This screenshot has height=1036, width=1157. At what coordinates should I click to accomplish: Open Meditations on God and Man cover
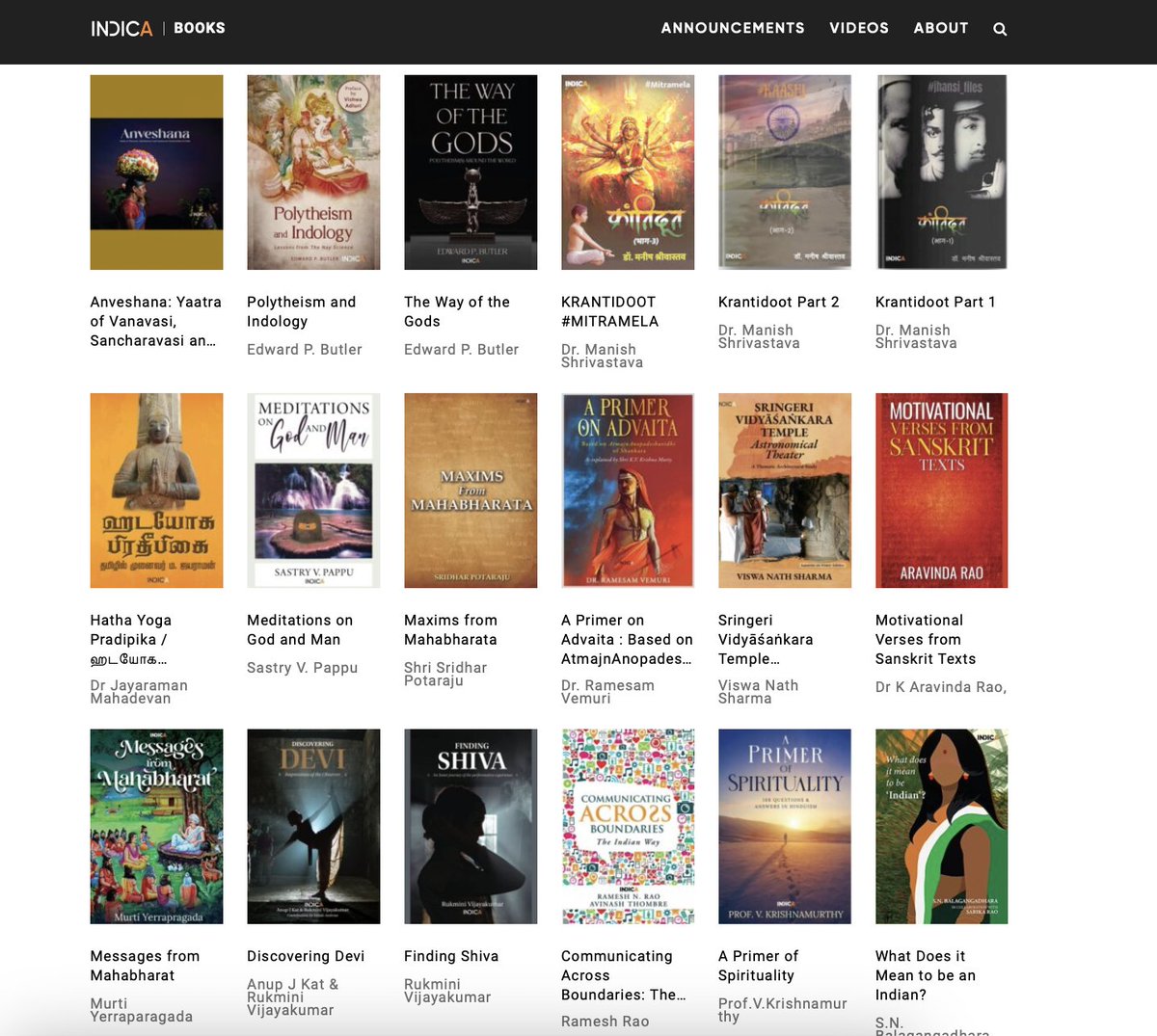click(313, 491)
